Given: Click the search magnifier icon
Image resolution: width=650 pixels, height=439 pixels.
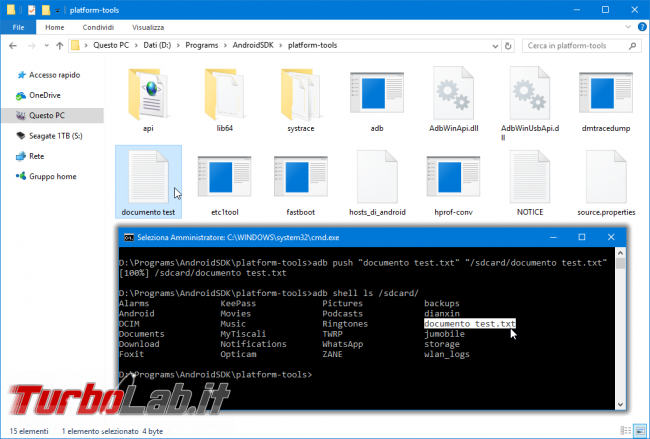Looking at the screenshot, I should click(x=632, y=46).
